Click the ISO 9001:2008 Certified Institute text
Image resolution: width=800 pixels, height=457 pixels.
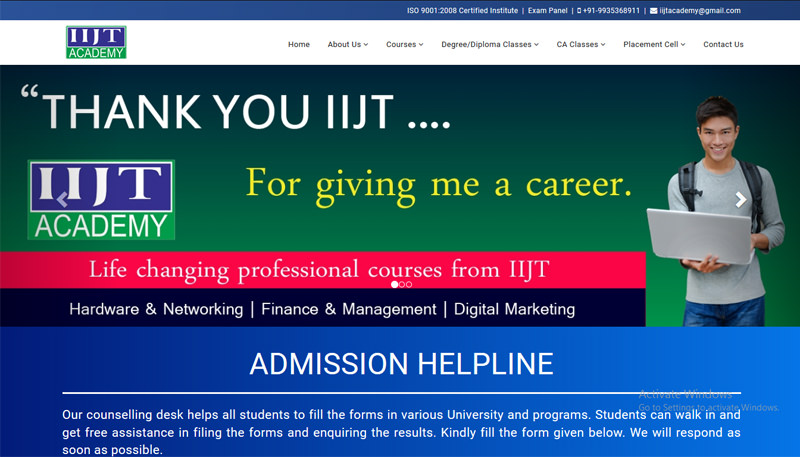tap(462, 11)
